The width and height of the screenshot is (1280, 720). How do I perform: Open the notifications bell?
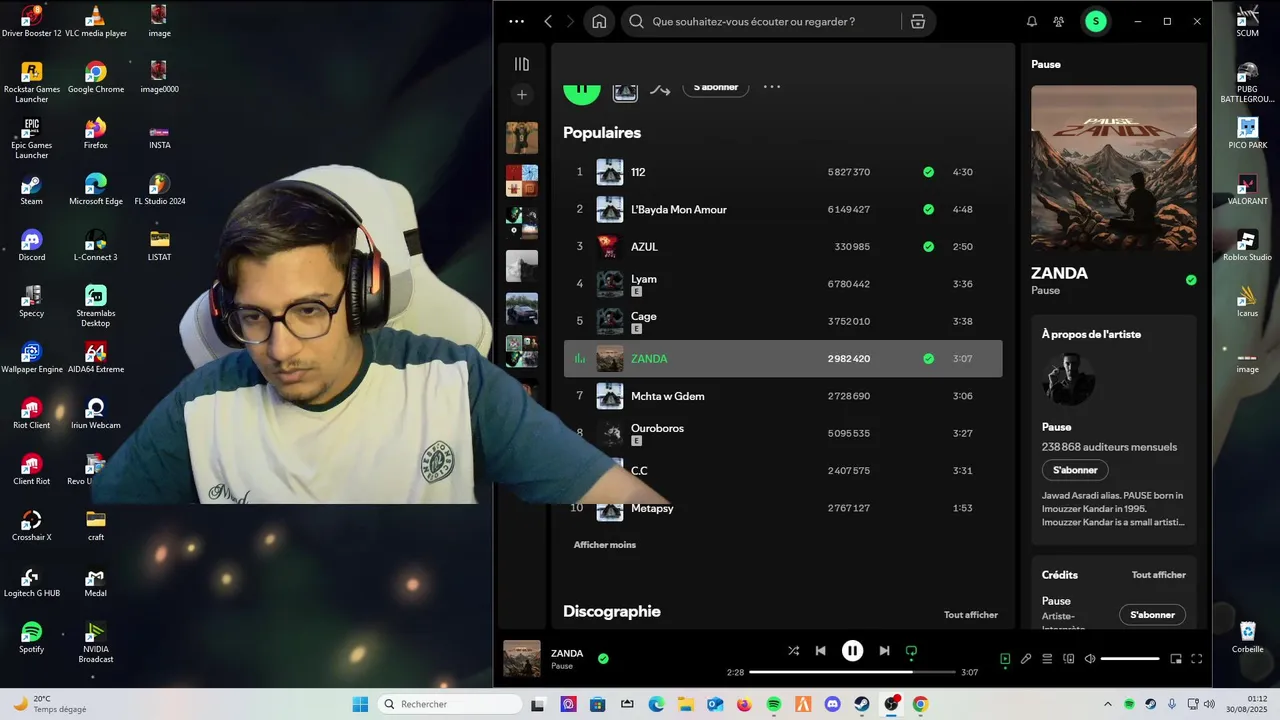[1032, 21]
